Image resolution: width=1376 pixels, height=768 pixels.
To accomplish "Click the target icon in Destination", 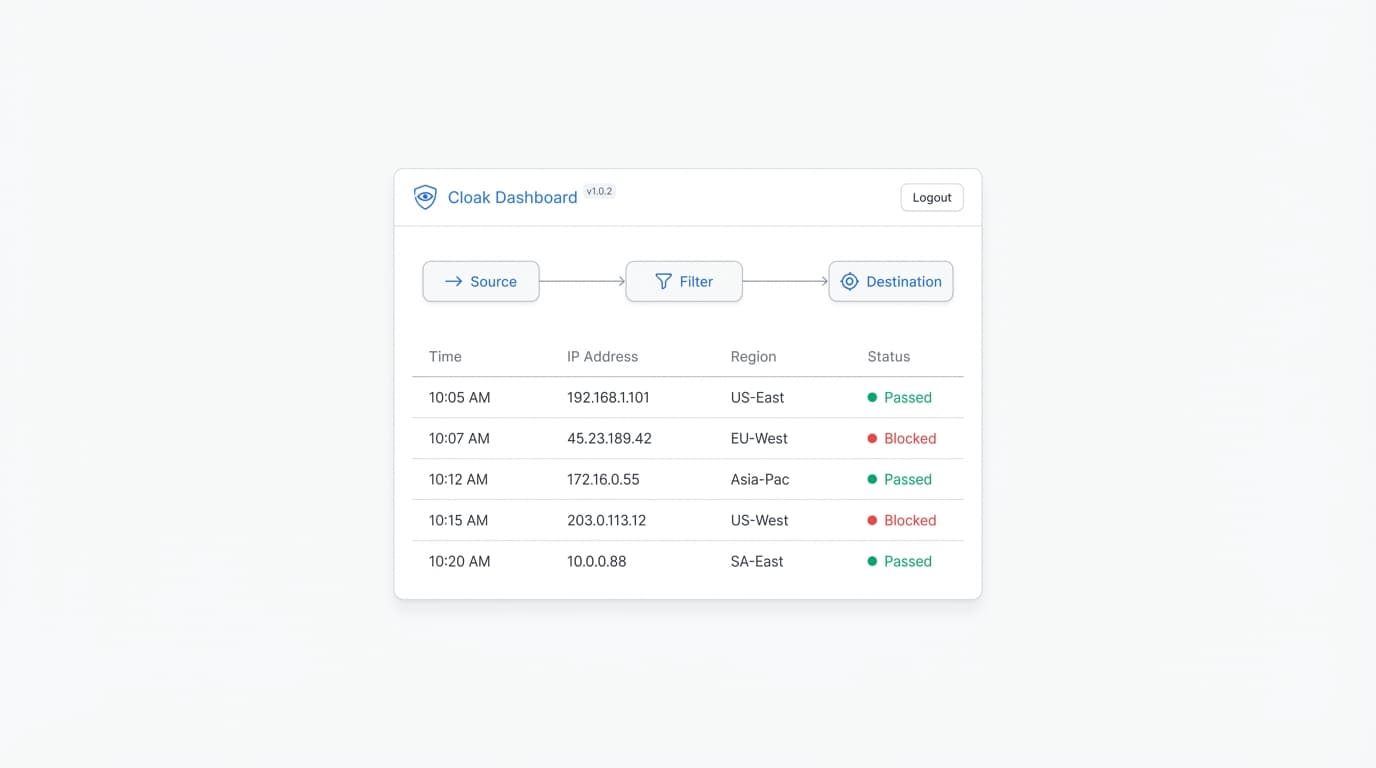I will (849, 282).
